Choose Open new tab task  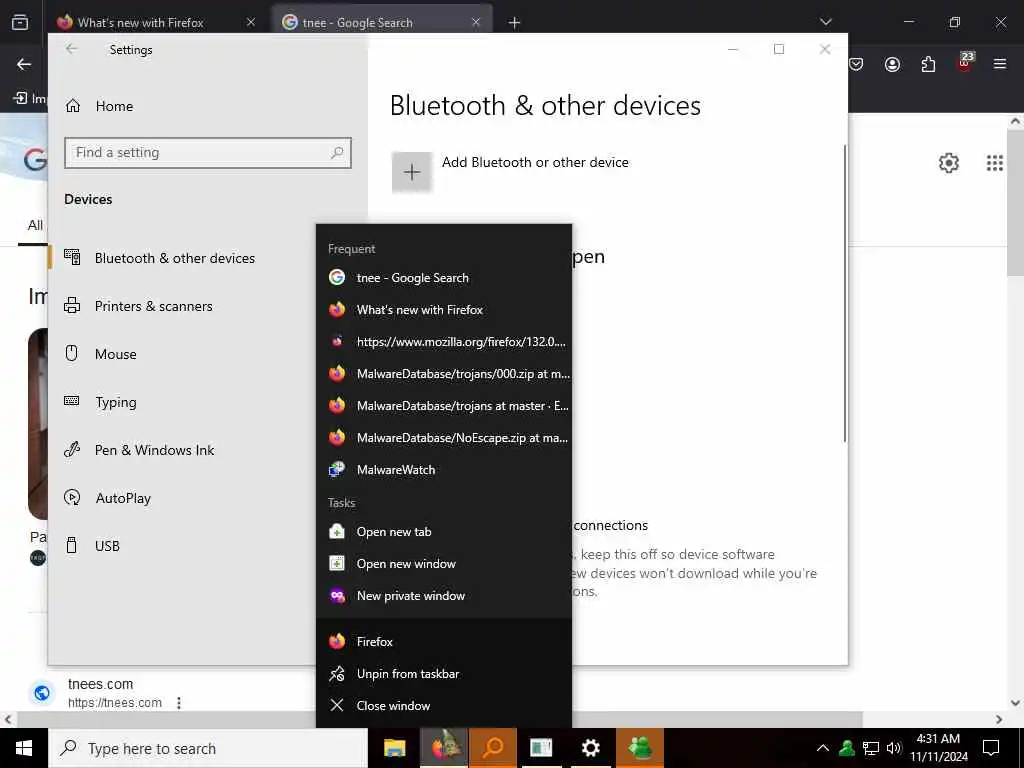point(444,532)
